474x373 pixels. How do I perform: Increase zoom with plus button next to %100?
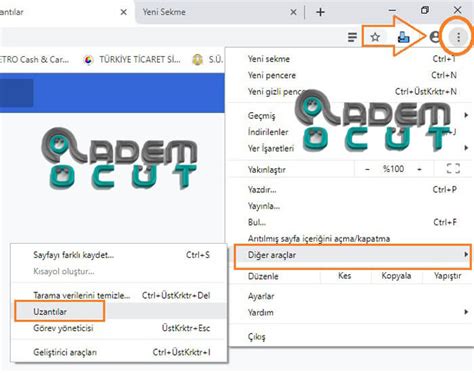tap(420, 169)
